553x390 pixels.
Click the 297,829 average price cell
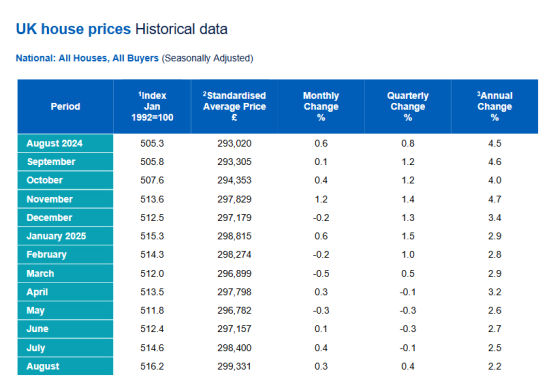[234, 199]
